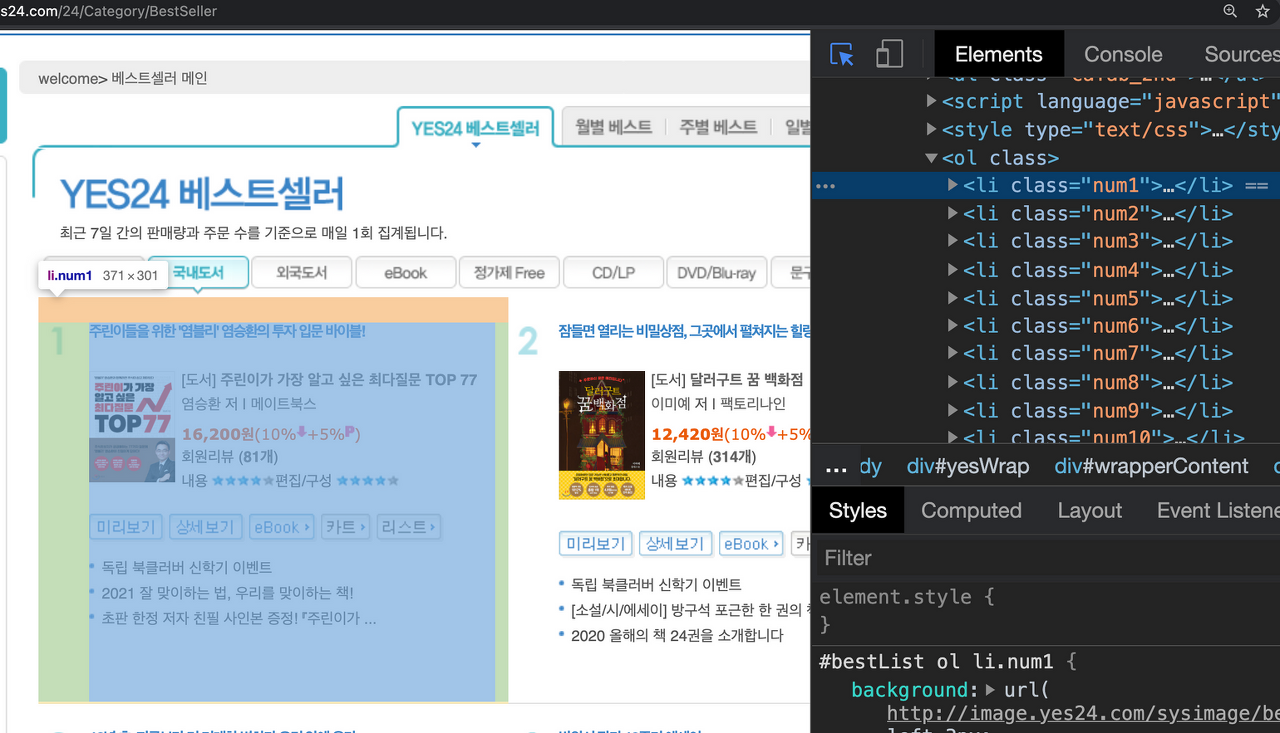Click the ellipsis next to li num1 row

pyautogui.click(x=825, y=185)
